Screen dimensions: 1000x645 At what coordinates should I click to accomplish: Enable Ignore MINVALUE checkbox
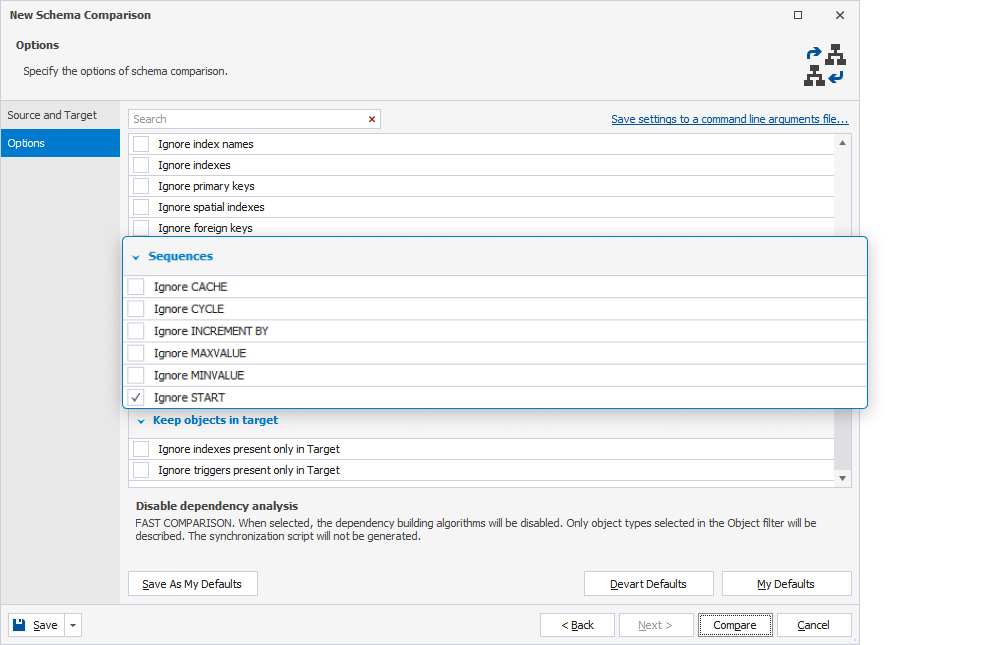136,375
